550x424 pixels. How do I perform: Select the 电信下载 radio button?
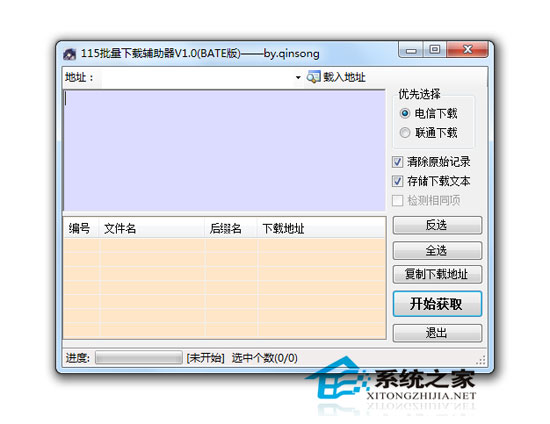point(404,113)
